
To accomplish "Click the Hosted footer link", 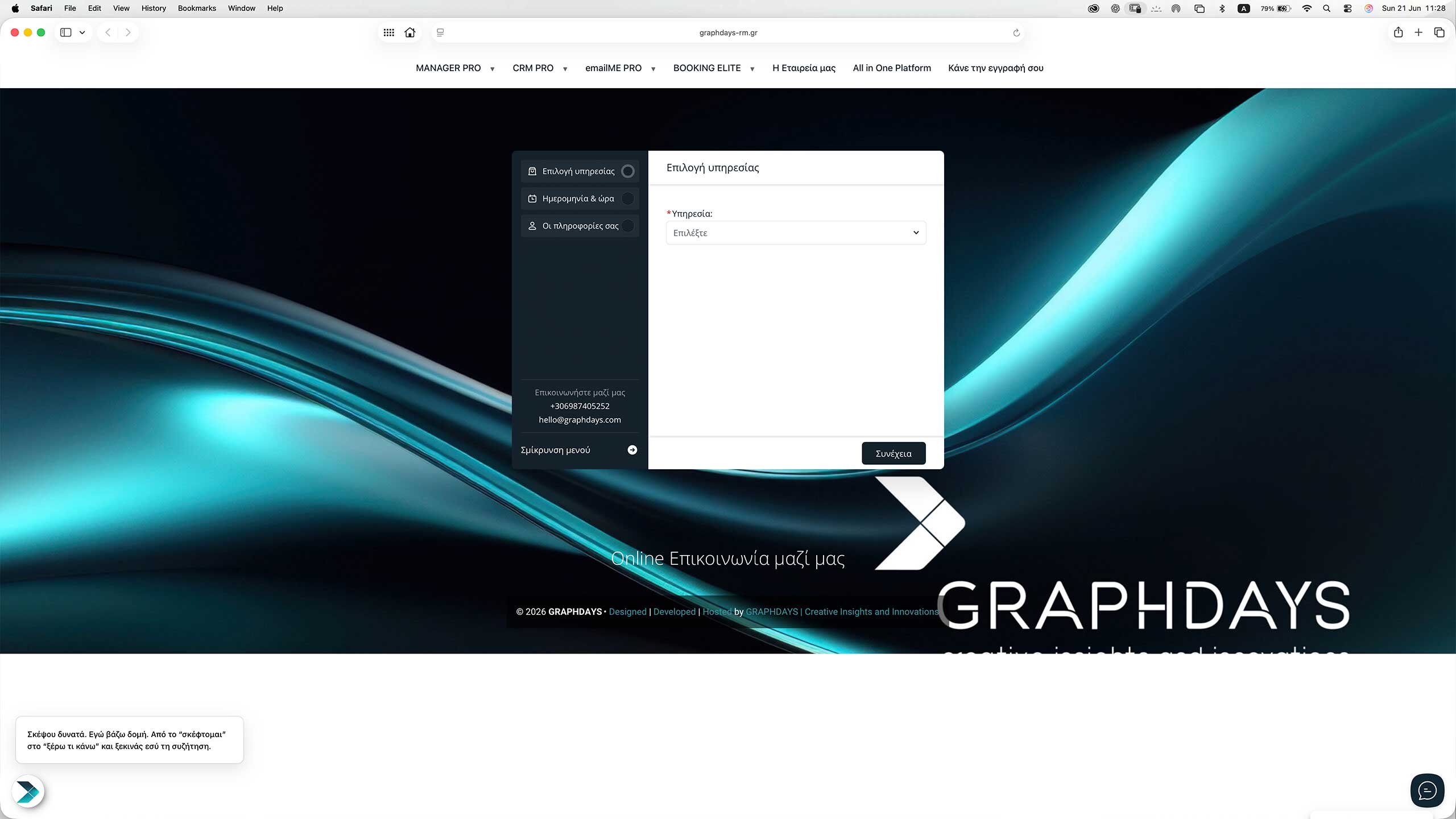I will click(717, 612).
